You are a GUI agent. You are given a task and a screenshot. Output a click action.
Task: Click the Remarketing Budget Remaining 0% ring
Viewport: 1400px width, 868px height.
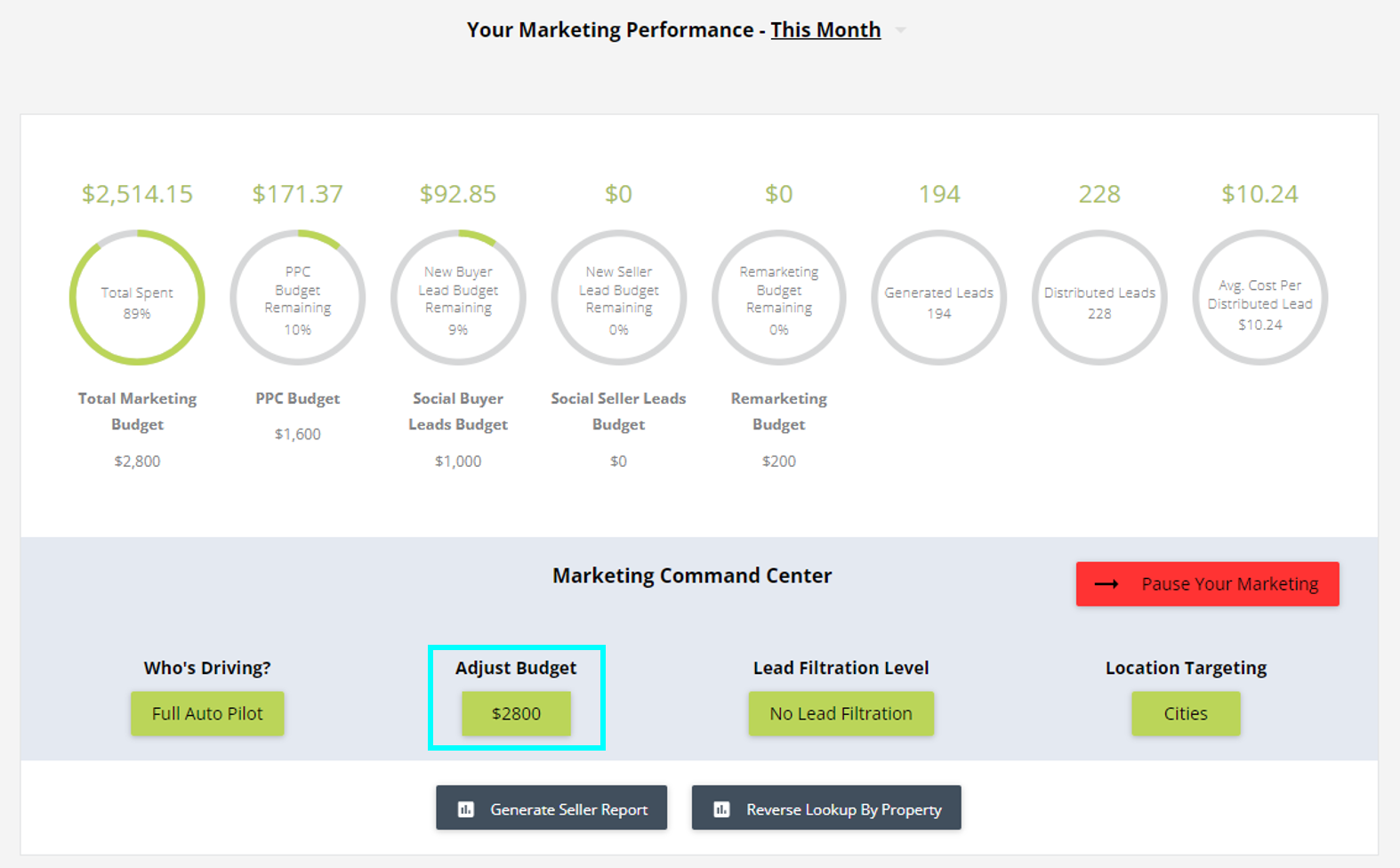click(779, 298)
